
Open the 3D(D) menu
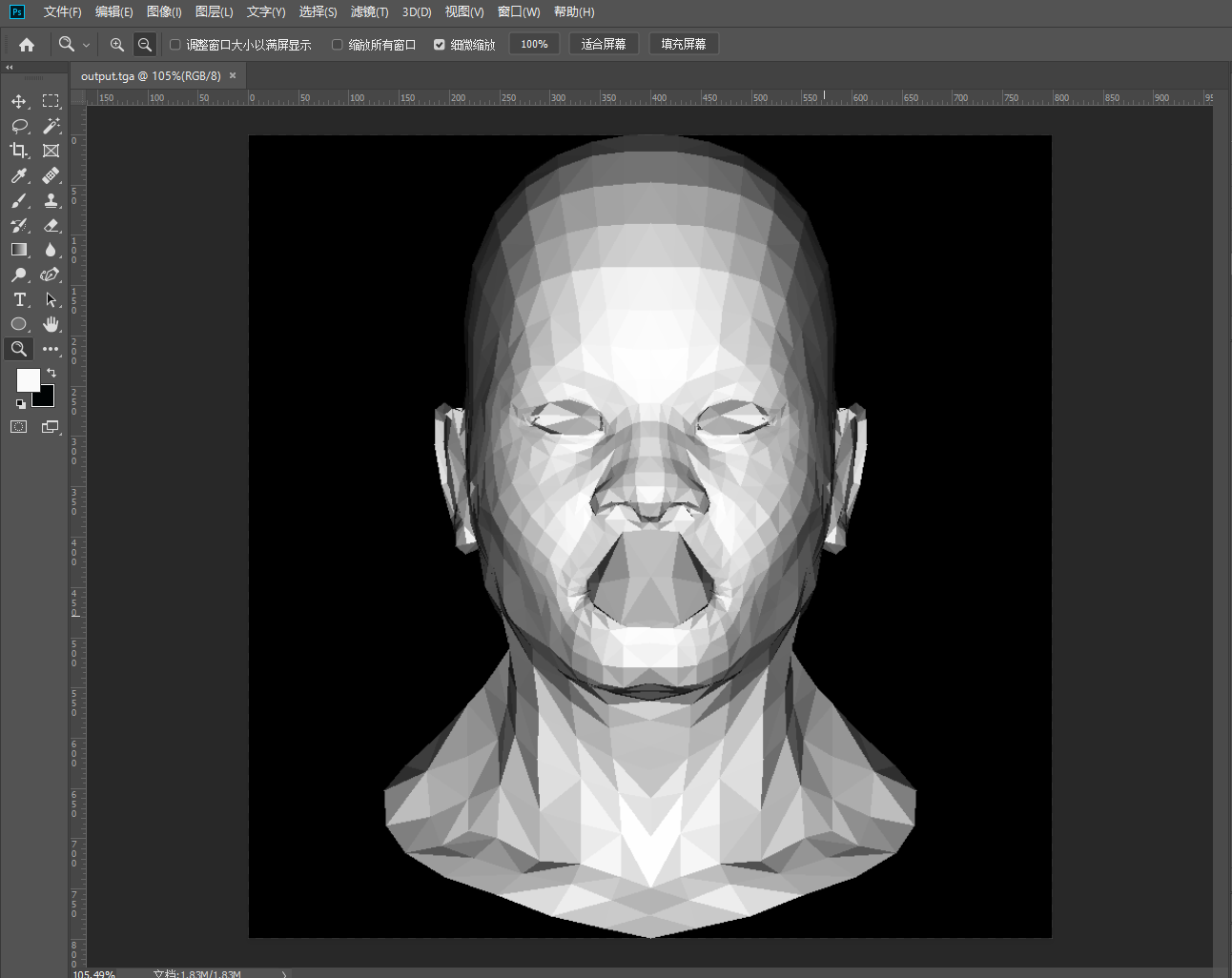pos(417,12)
